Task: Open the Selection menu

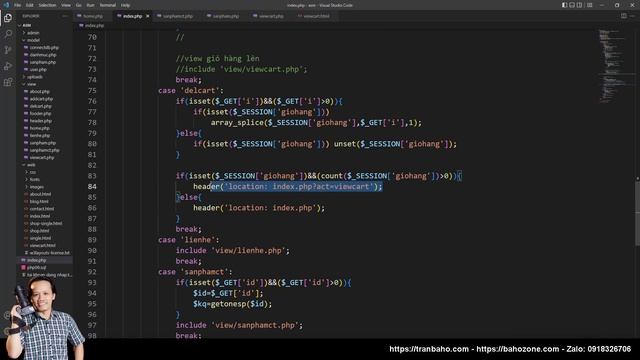Action: [47, 5]
